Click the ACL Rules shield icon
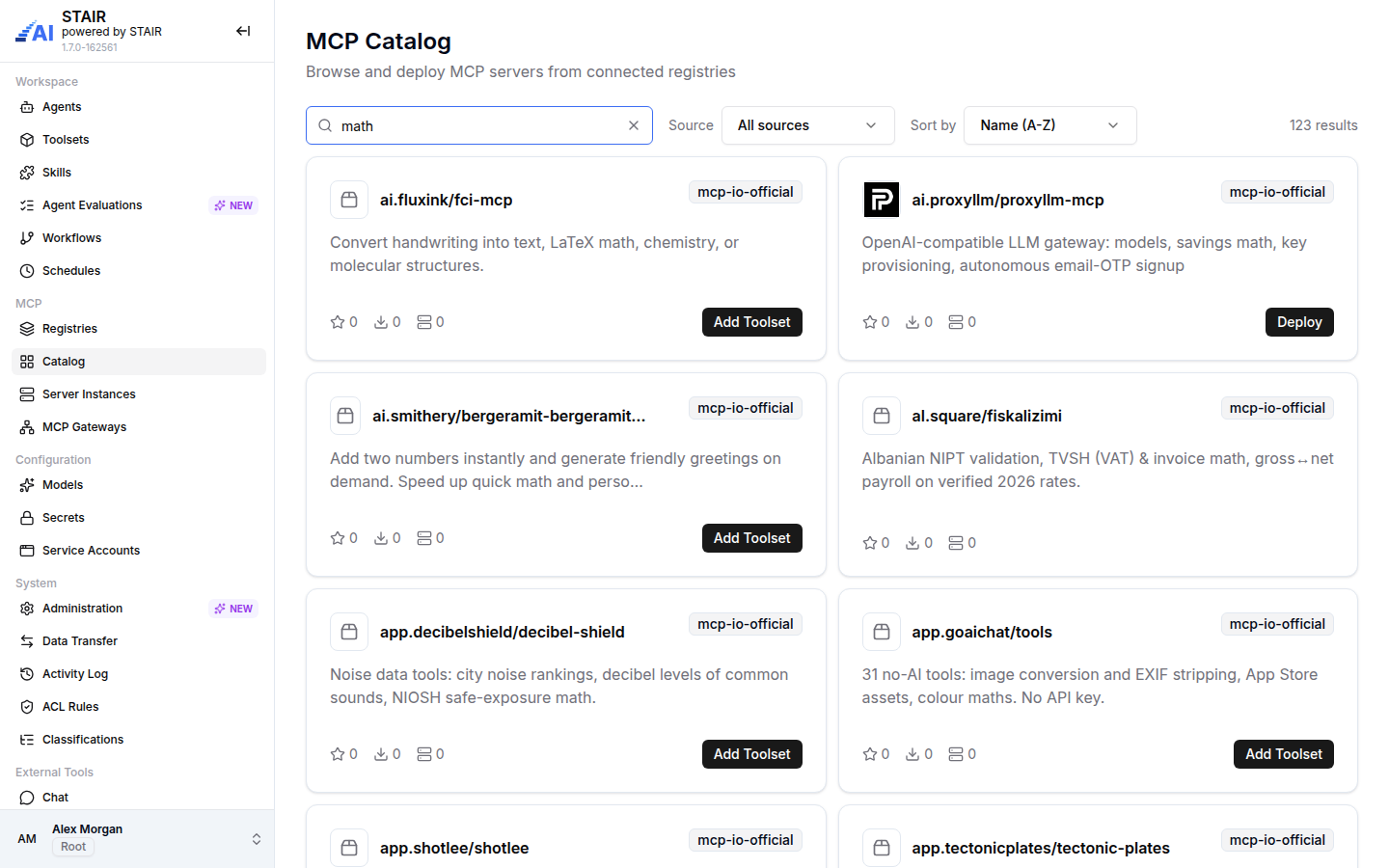The image size is (1389, 868). 27,707
